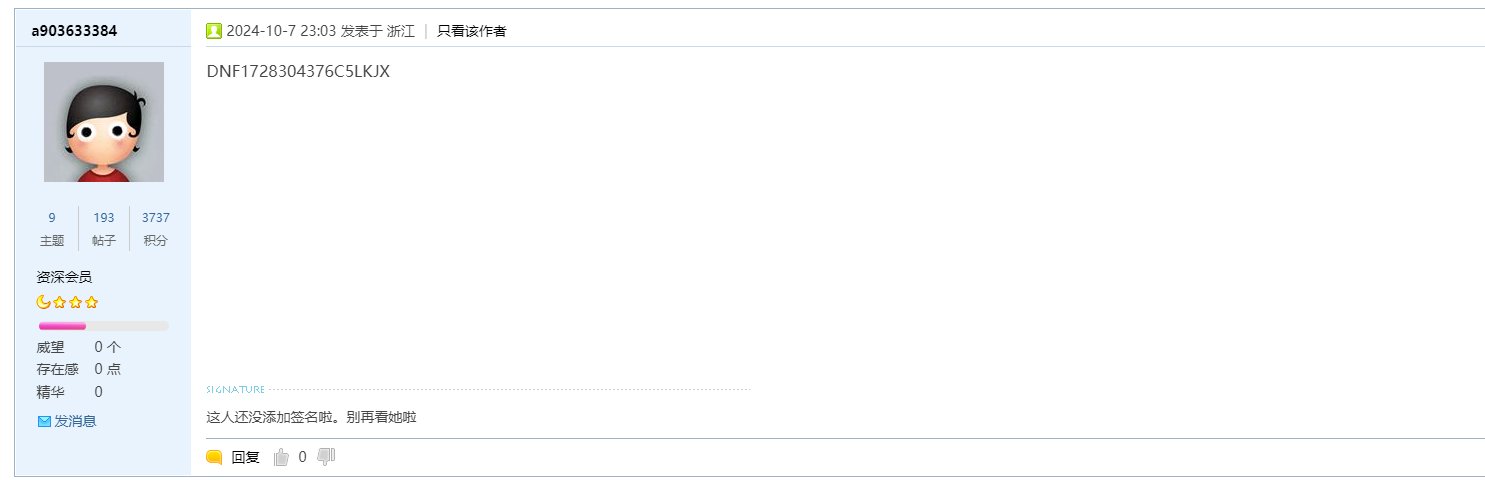Image resolution: width=1485 pixels, height=480 pixels.
Task: Click the 资深会员 member rank label
Action: [64, 277]
